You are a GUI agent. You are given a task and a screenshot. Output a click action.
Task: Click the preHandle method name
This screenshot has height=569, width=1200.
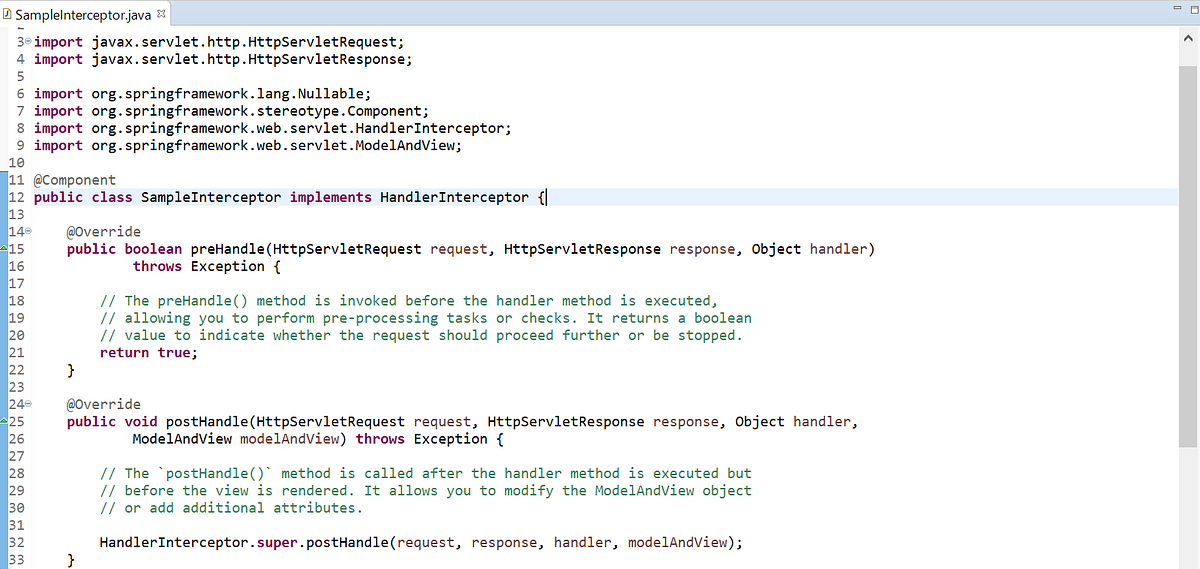(227, 249)
